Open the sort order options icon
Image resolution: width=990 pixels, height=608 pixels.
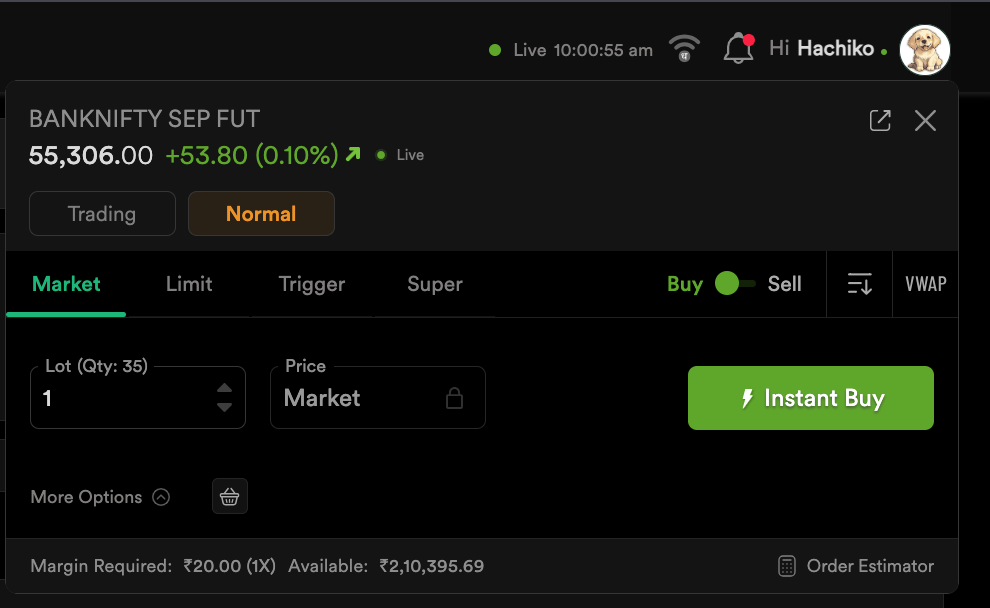coord(859,284)
